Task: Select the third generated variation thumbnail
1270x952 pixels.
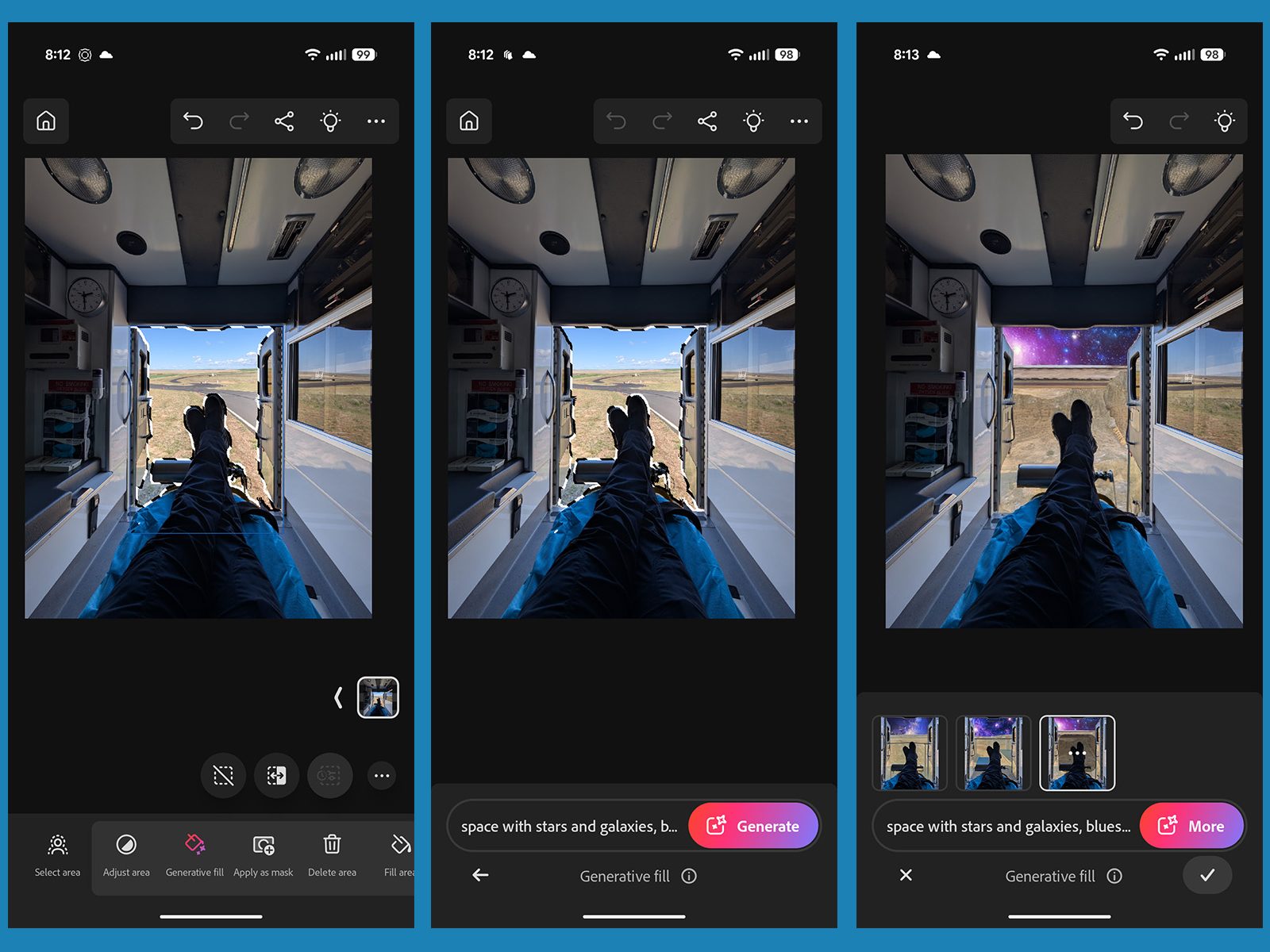Action: (1077, 753)
